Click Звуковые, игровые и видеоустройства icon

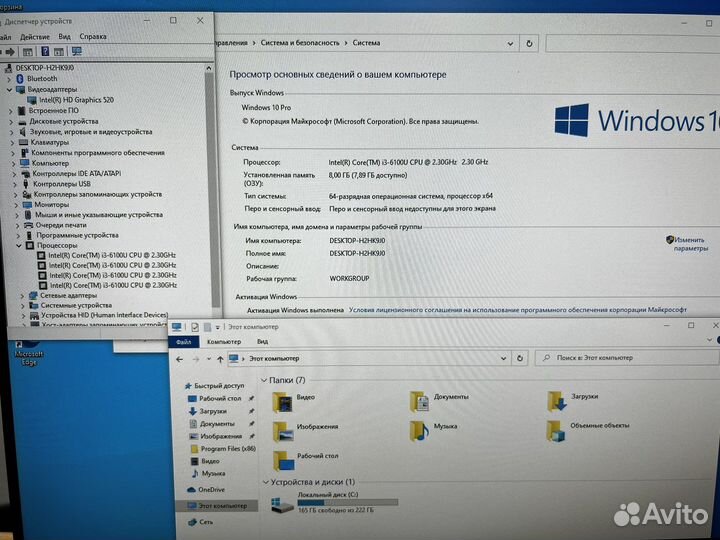click(x=23, y=132)
